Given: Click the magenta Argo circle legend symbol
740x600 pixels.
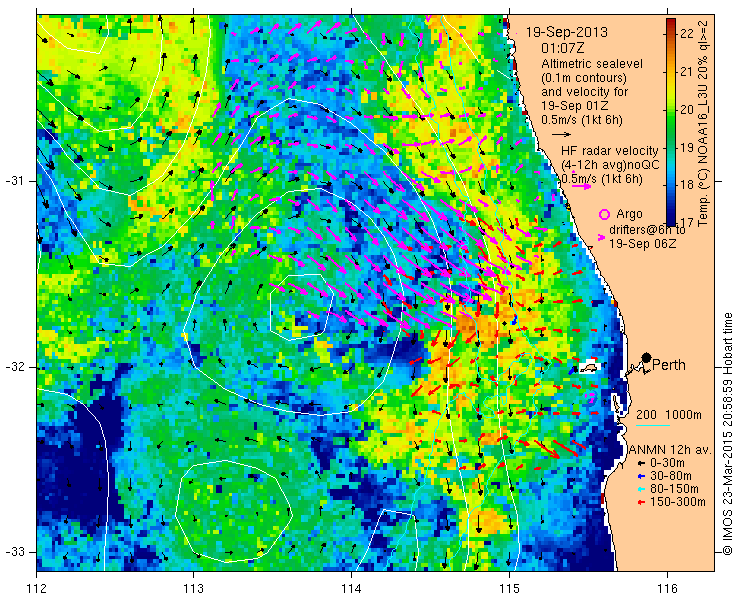Looking at the screenshot, I should tap(604, 215).
